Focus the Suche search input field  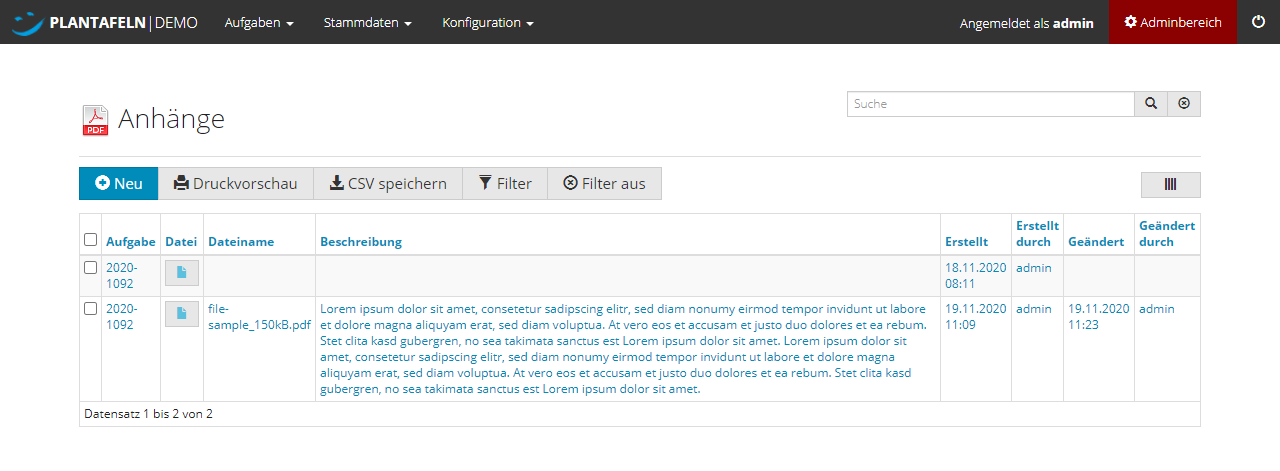990,104
